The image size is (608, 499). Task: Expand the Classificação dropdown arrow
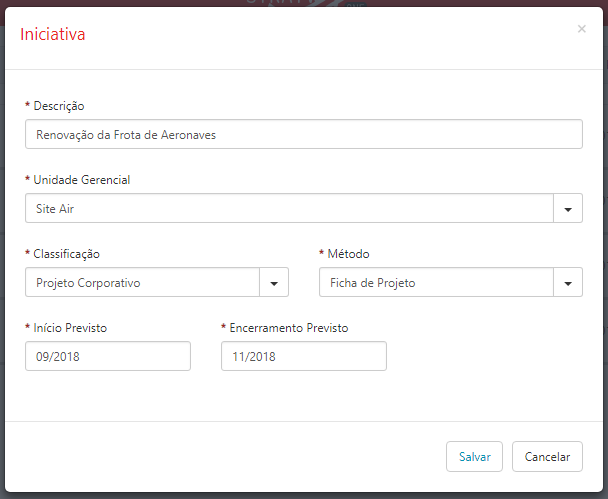click(x=274, y=282)
